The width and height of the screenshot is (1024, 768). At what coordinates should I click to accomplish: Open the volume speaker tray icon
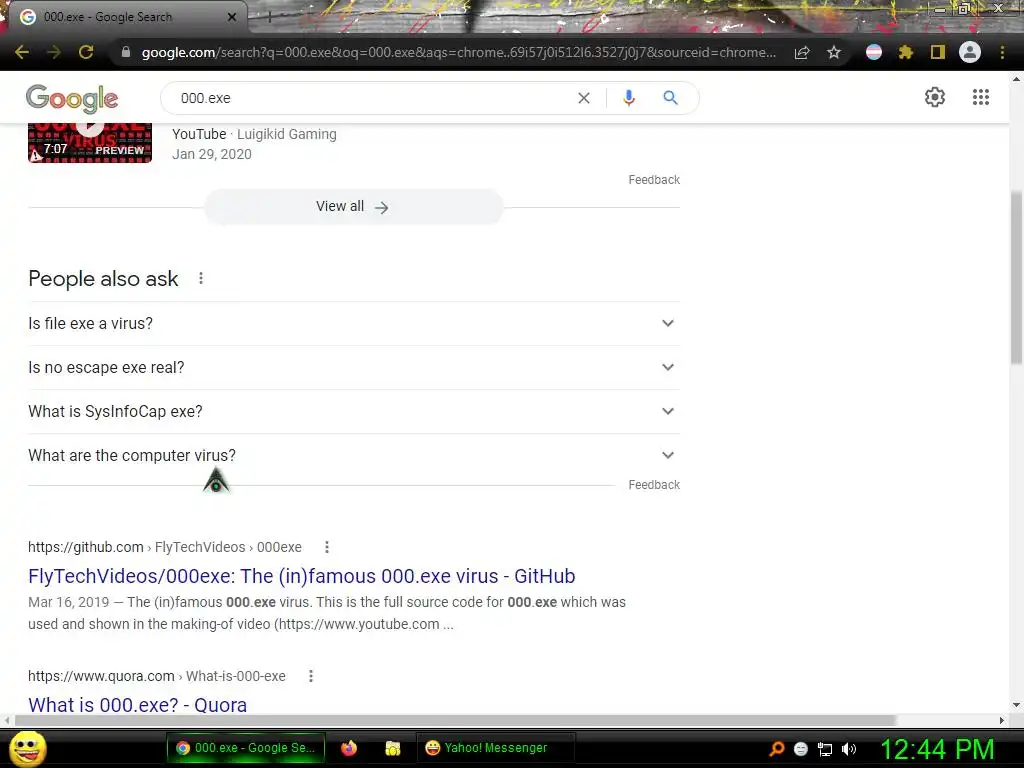(849, 749)
